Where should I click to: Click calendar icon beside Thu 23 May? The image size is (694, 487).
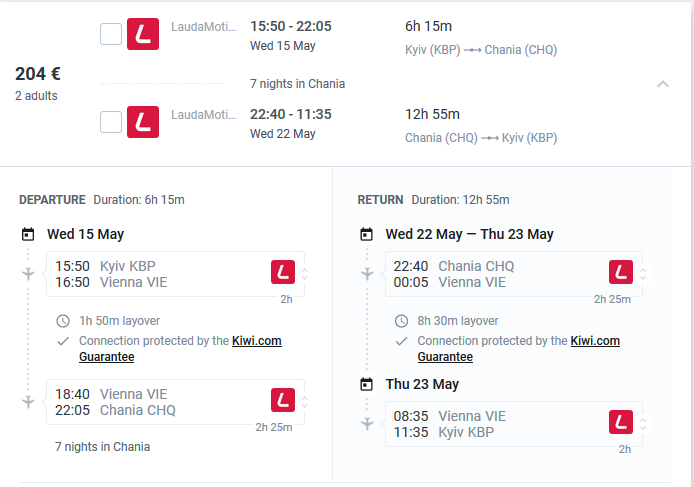click(367, 385)
